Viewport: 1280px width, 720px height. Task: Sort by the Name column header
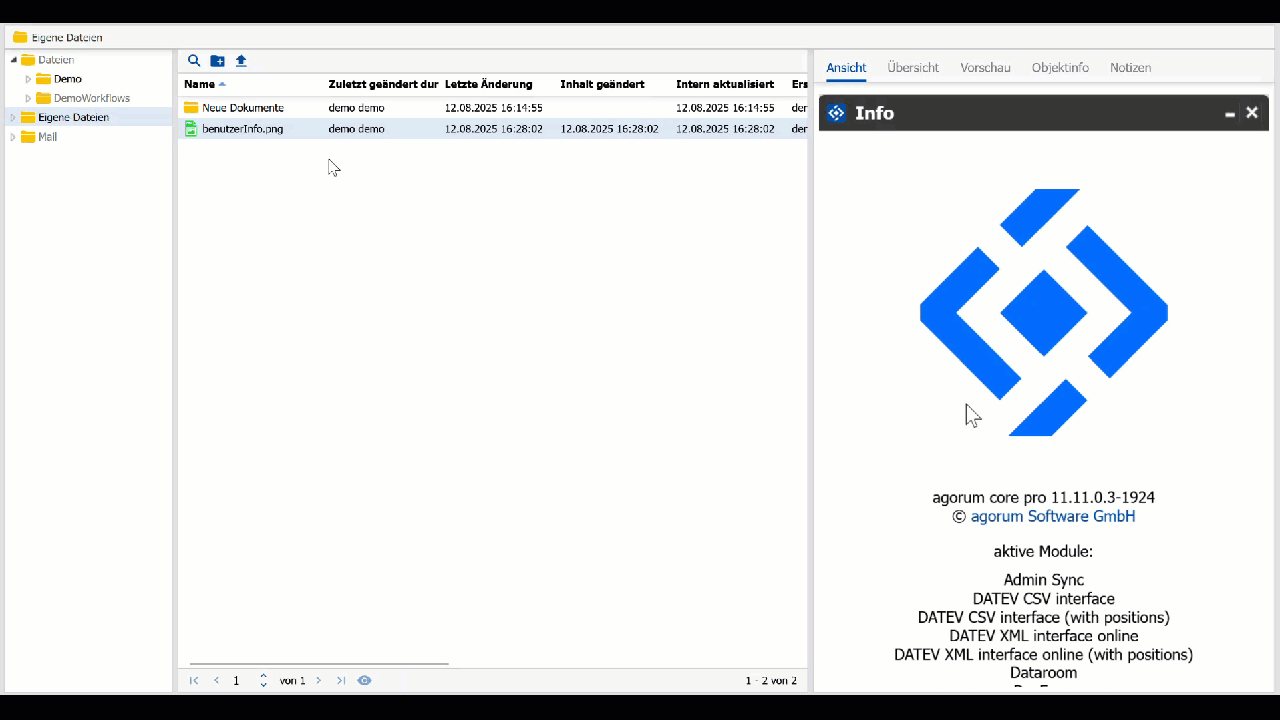[x=199, y=85]
